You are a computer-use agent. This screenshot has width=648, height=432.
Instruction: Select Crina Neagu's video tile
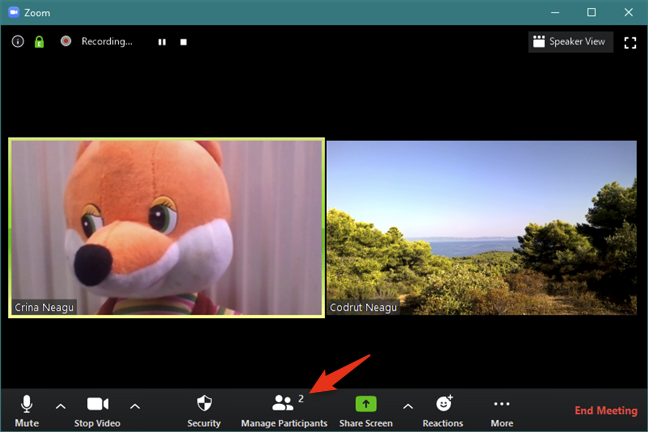[x=167, y=228]
